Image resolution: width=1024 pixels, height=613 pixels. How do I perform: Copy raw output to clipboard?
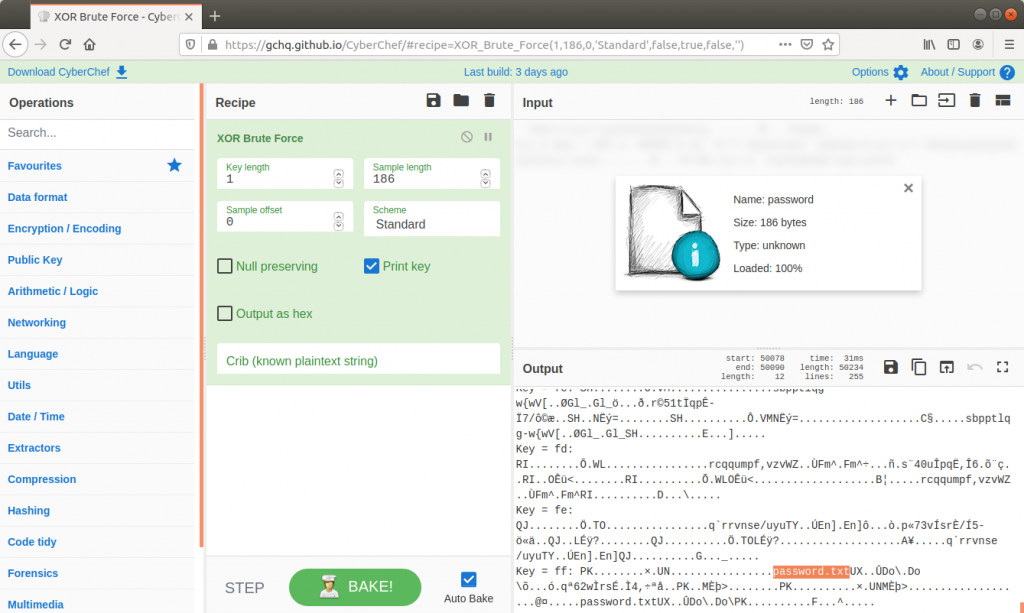tap(919, 367)
